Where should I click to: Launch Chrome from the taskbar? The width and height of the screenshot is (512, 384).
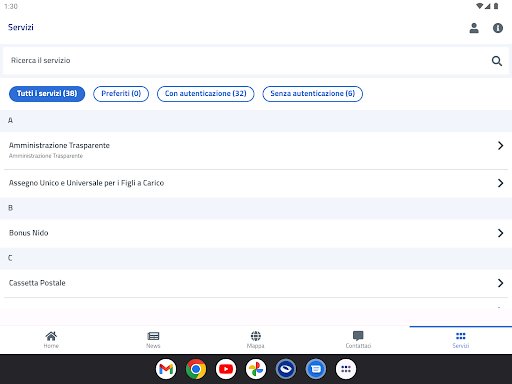pos(196,369)
